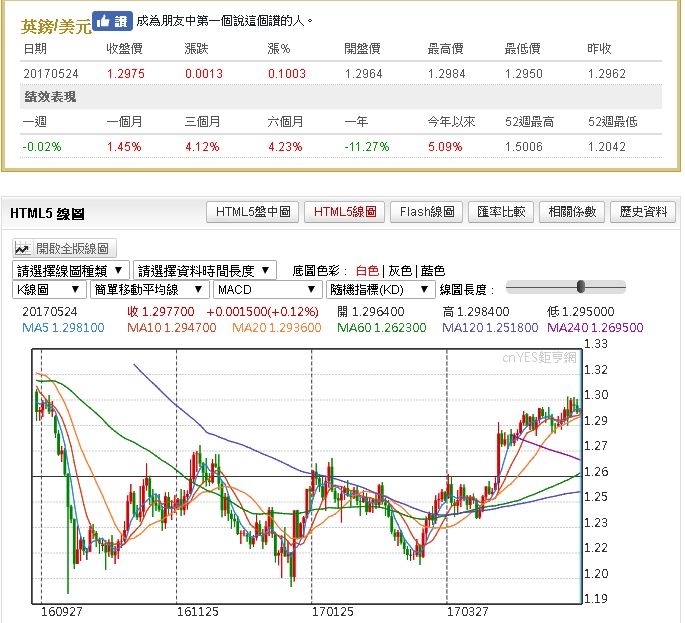
Task: Click the MA10 1.294700 legend label
Action: [172, 328]
